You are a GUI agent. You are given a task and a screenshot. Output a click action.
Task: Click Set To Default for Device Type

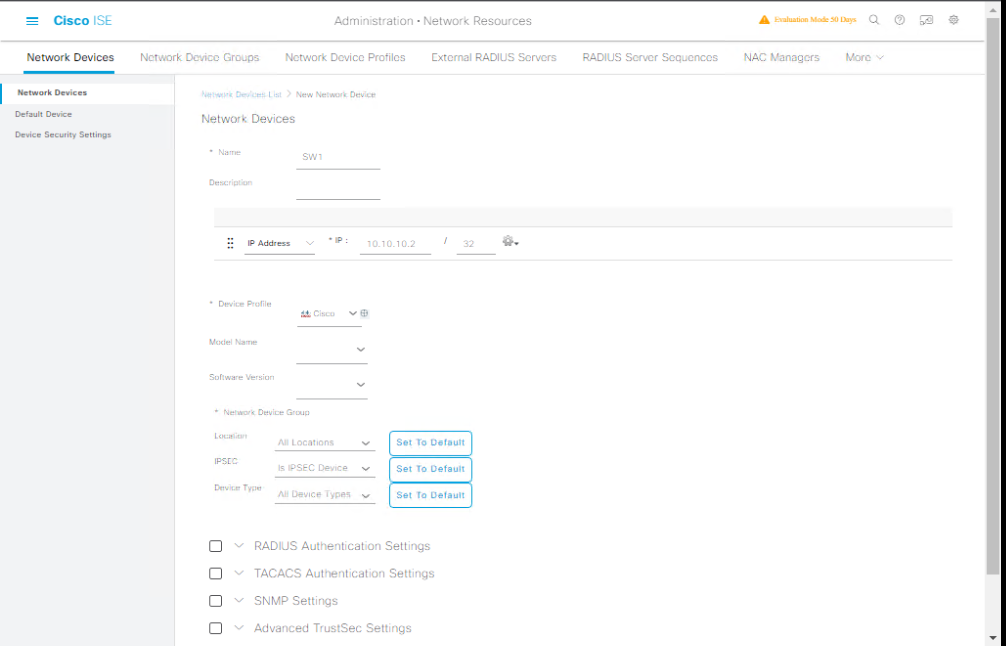click(x=431, y=495)
